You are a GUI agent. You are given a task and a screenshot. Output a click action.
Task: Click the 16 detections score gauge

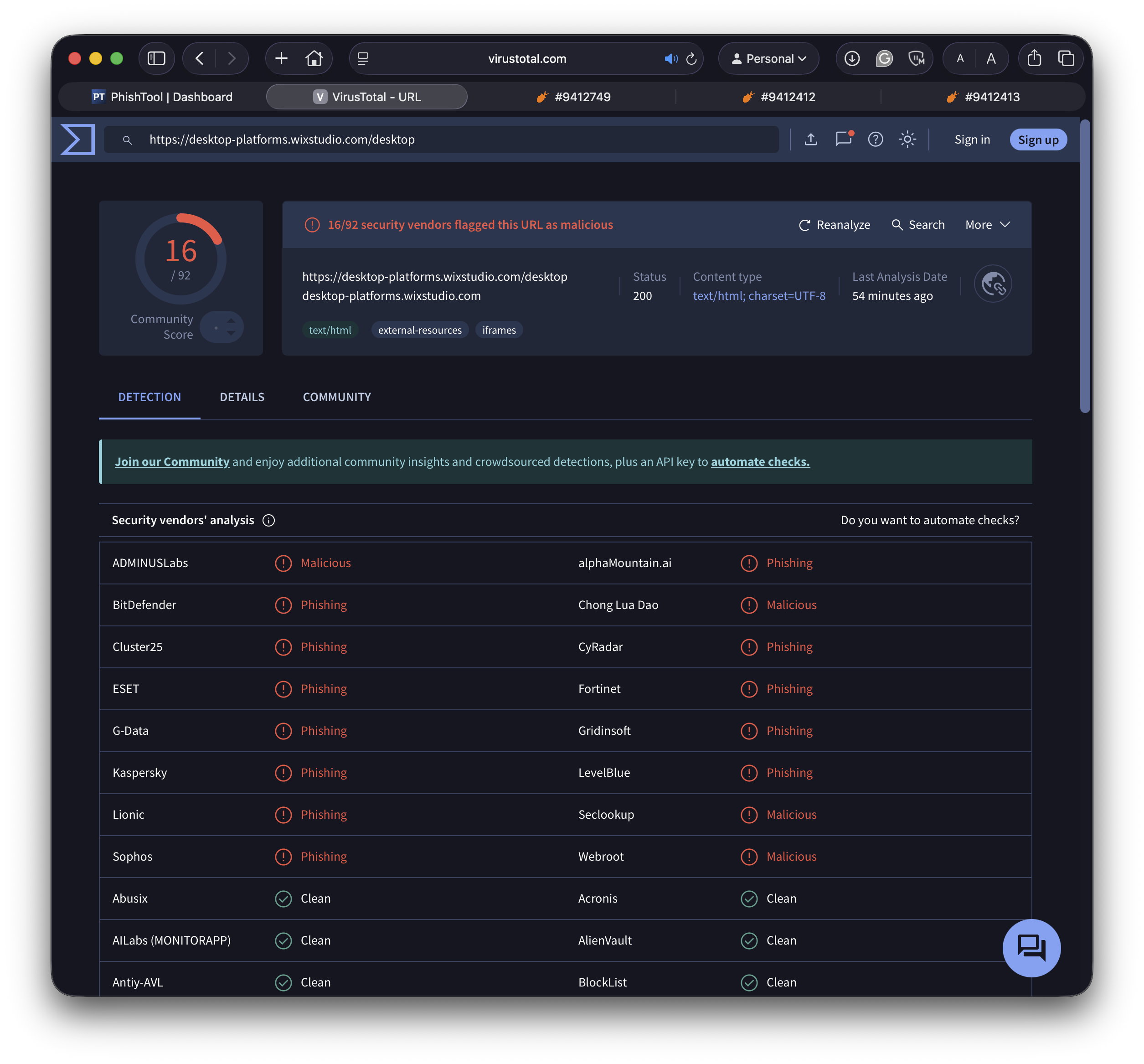pyautogui.click(x=180, y=259)
